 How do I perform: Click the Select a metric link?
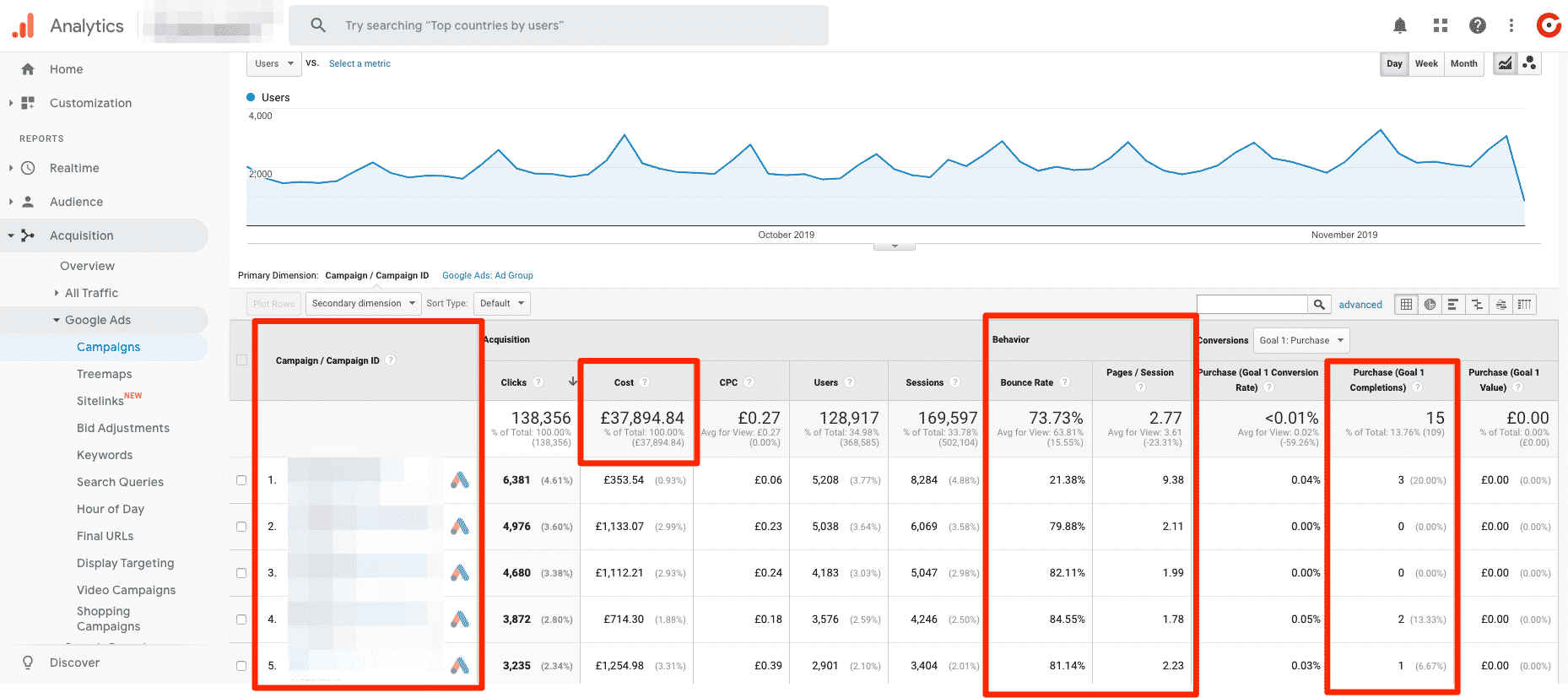(x=360, y=63)
